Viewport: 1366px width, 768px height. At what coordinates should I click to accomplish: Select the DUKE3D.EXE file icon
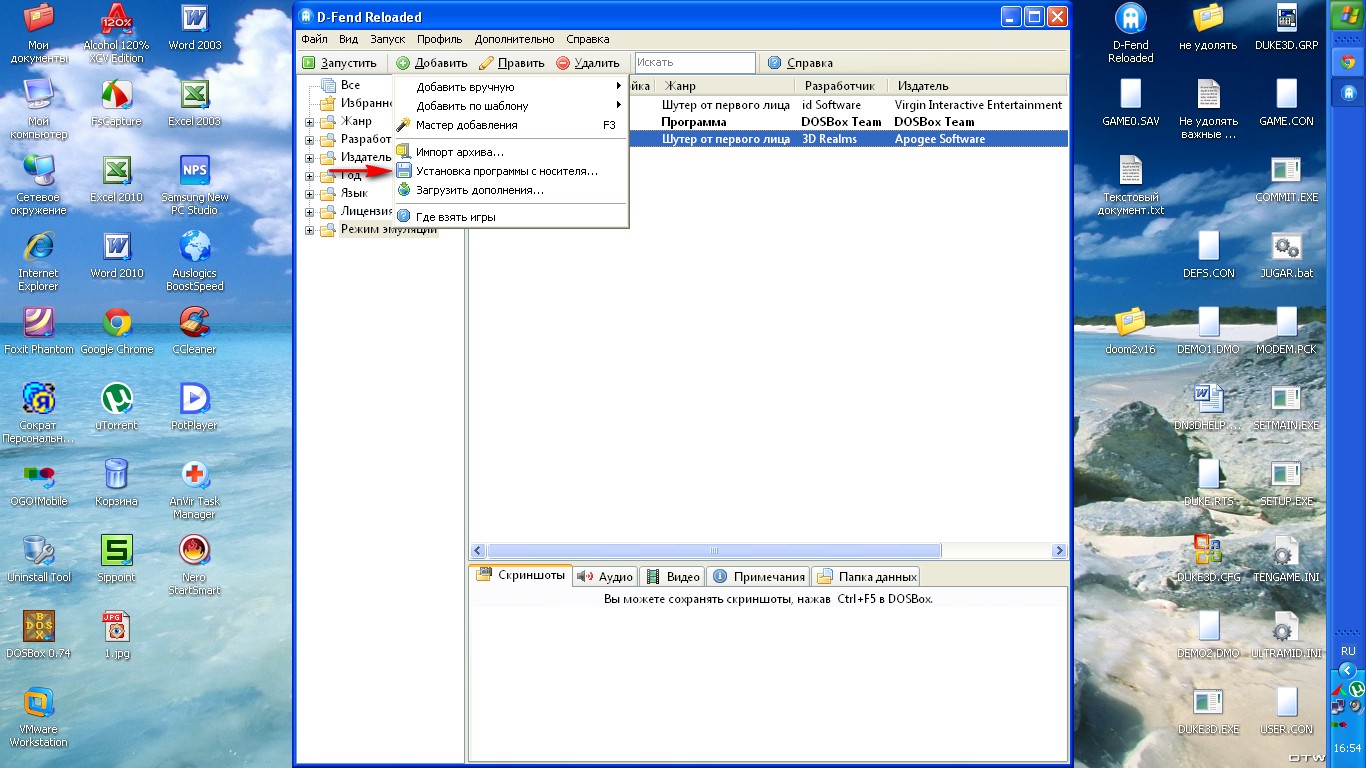click(x=1208, y=710)
